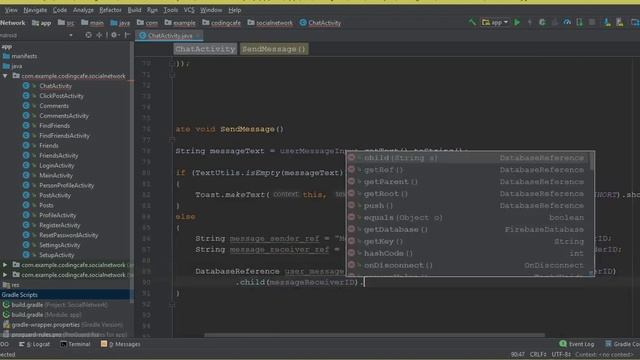Click the codingcafe breadcrumb in navigation bar

tap(223, 23)
